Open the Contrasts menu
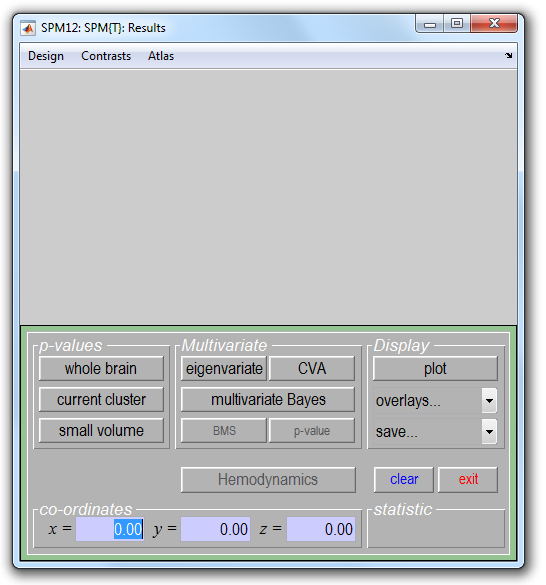The width and height of the screenshot is (546, 585). click(x=106, y=56)
